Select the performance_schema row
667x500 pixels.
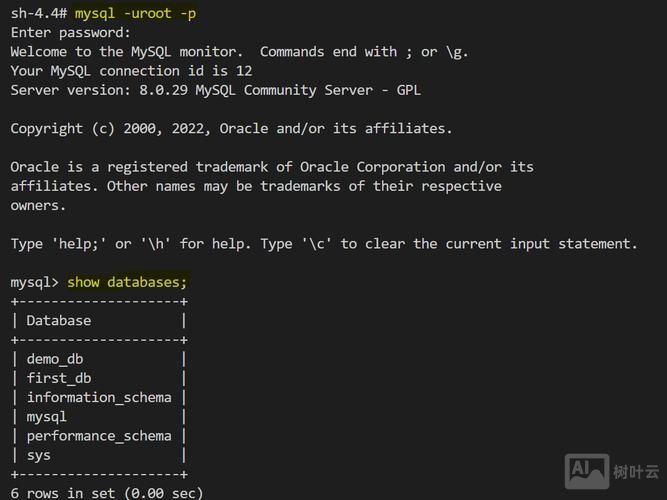[x=98, y=435]
